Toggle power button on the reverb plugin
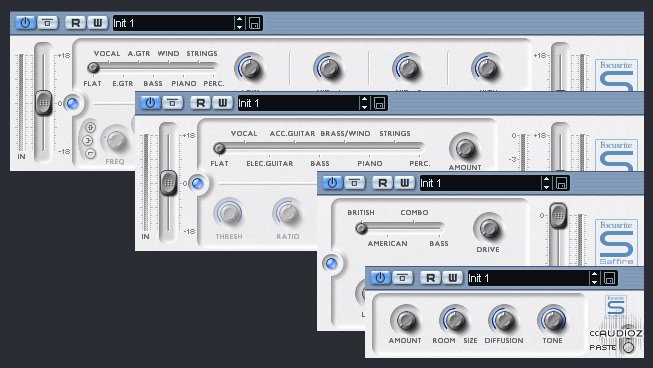 [x=380, y=278]
